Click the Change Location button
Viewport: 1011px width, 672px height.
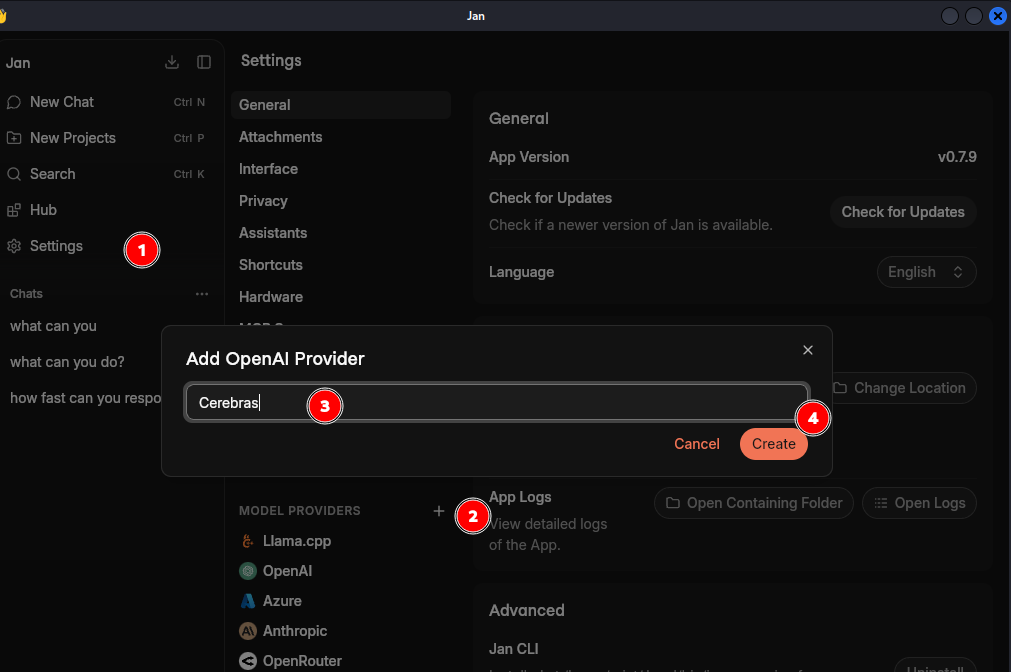(903, 388)
